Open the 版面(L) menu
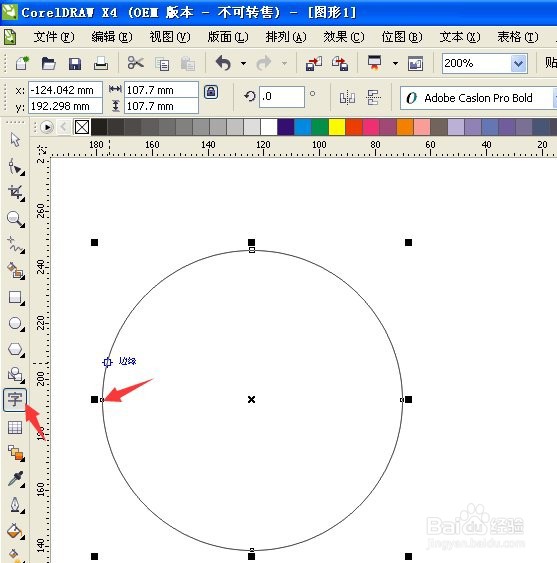The width and height of the screenshot is (557, 563). (x=228, y=37)
